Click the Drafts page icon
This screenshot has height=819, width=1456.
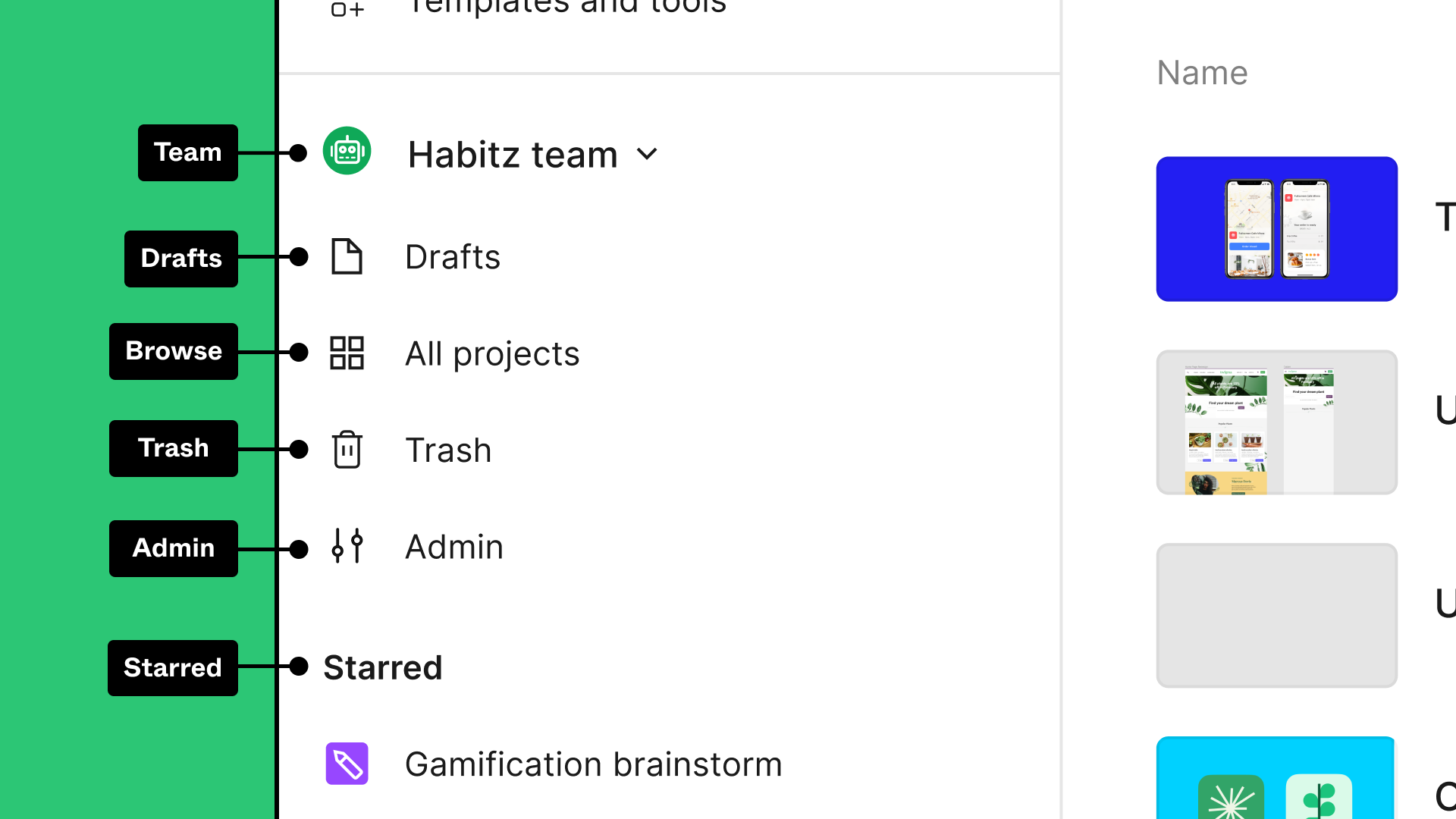(x=347, y=256)
